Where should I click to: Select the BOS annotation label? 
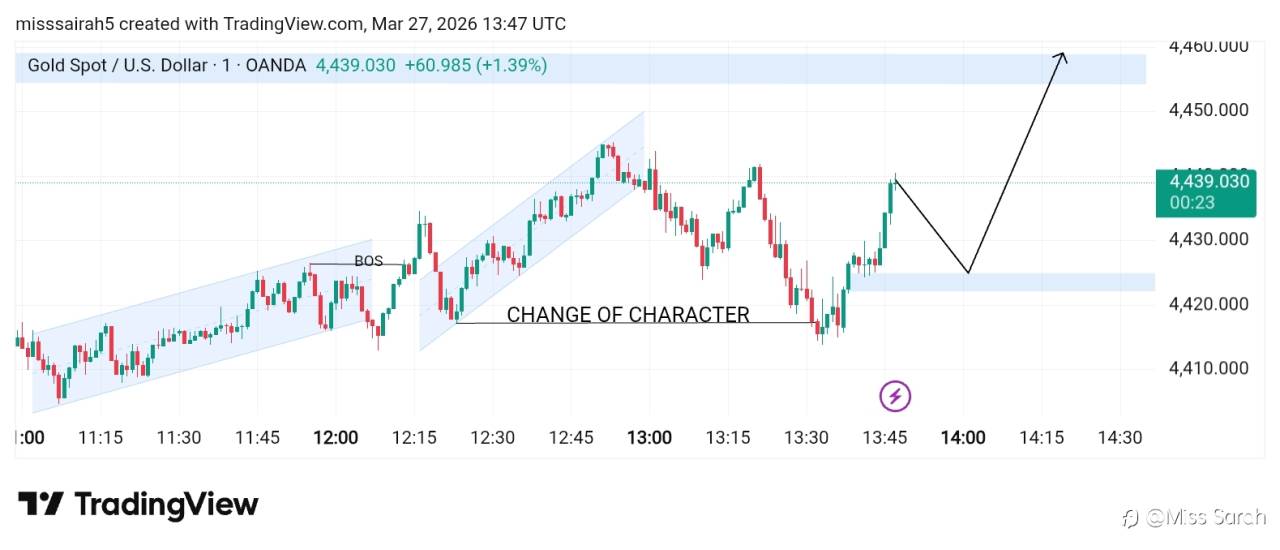(368, 261)
